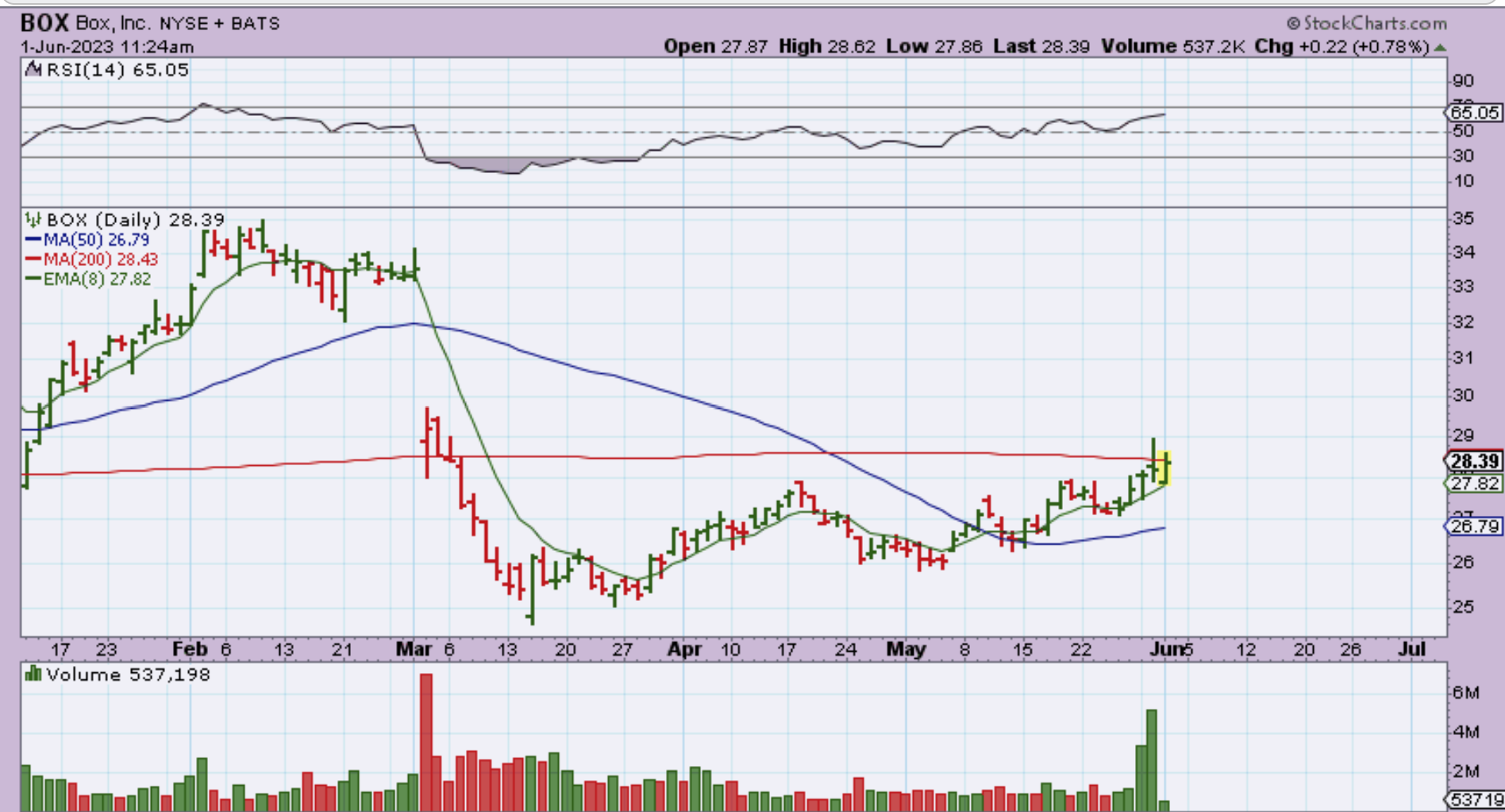Click the green up arrow after the Chg value
Screen dimensions: 1505x812
[x=1440, y=47]
